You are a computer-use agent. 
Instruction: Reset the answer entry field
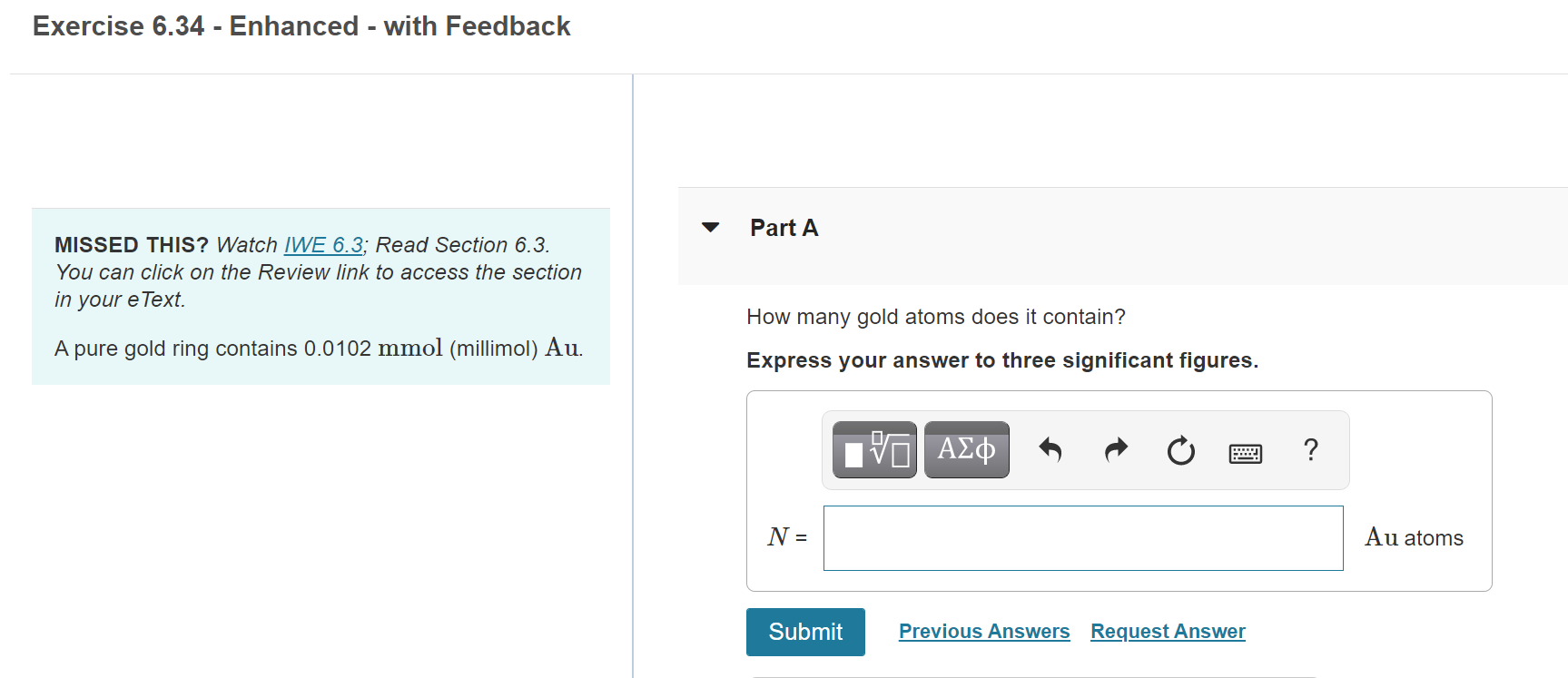(1179, 449)
